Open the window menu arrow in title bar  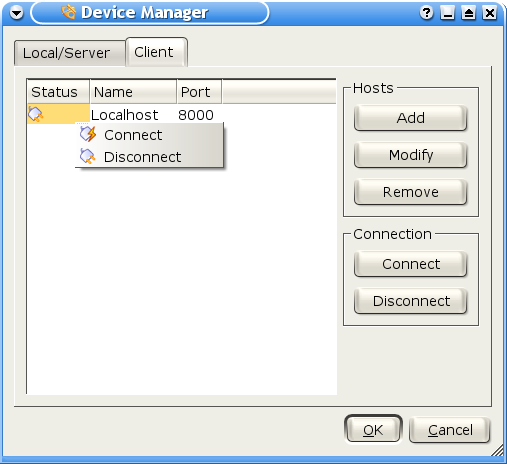(x=16, y=13)
